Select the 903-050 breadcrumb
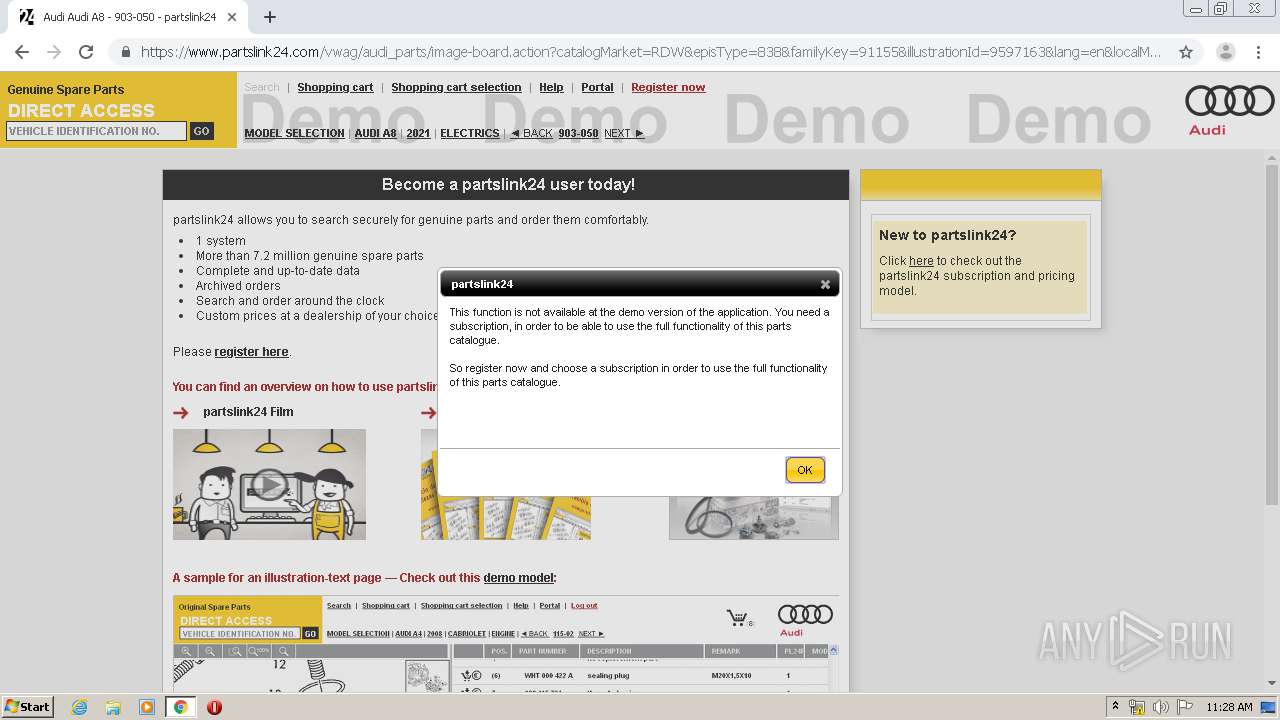 pyautogui.click(x=578, y=133)
